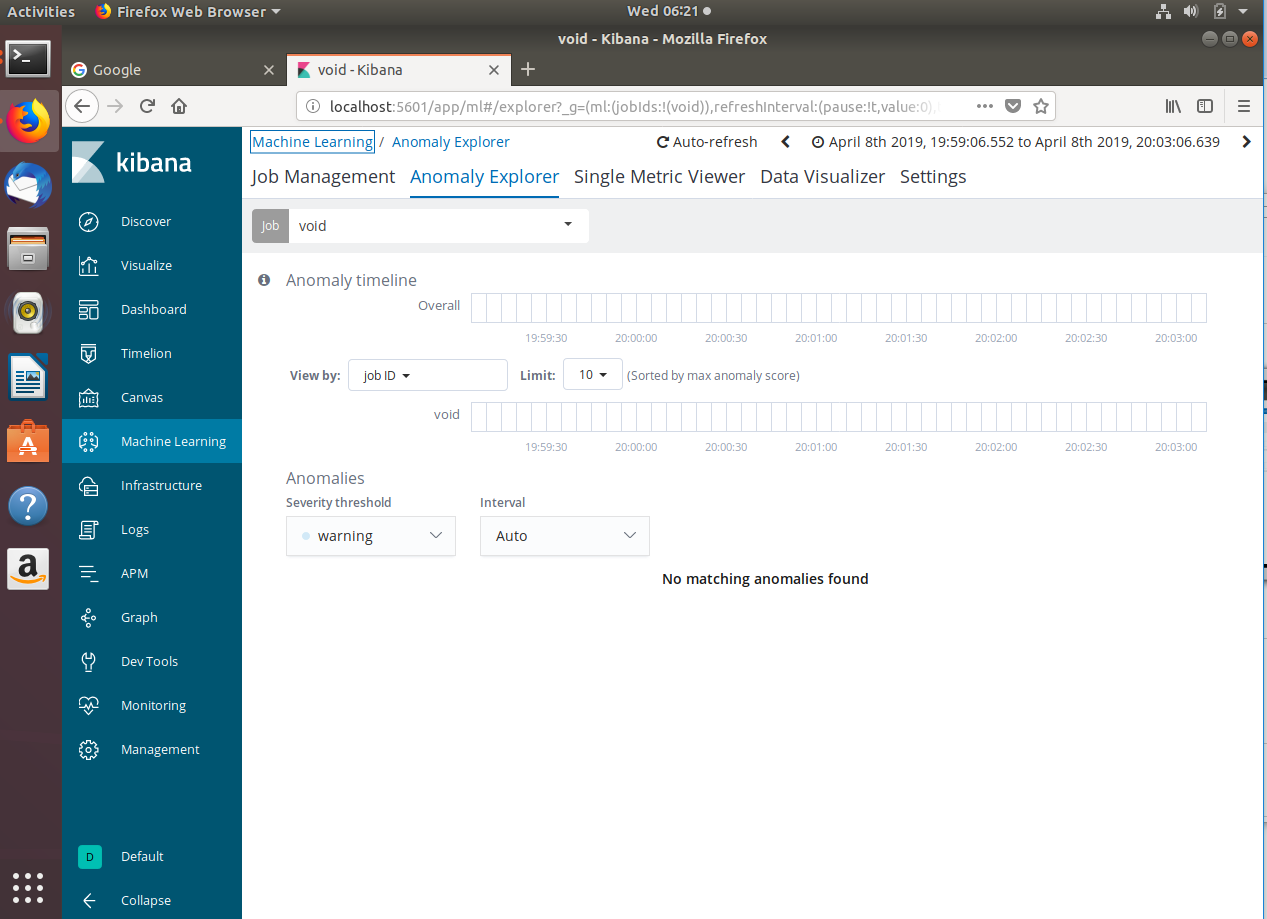The height and width of the screenshot is (919, 1267).
Task: Switch to the Single Metric Viewer tab
Action: click(x=659, y=177)
